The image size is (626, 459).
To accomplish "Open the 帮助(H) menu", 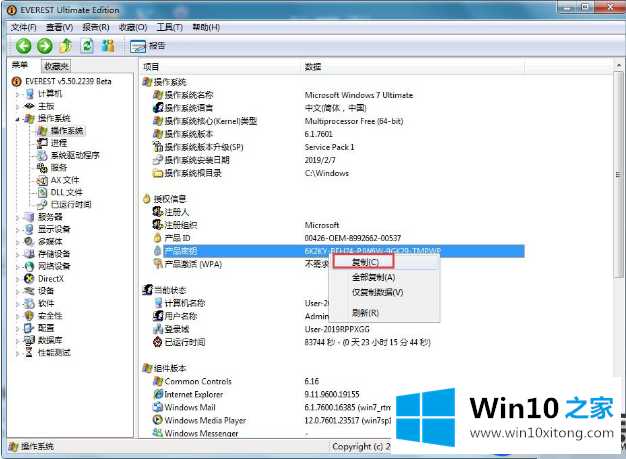I will click(x=206, y=27).
